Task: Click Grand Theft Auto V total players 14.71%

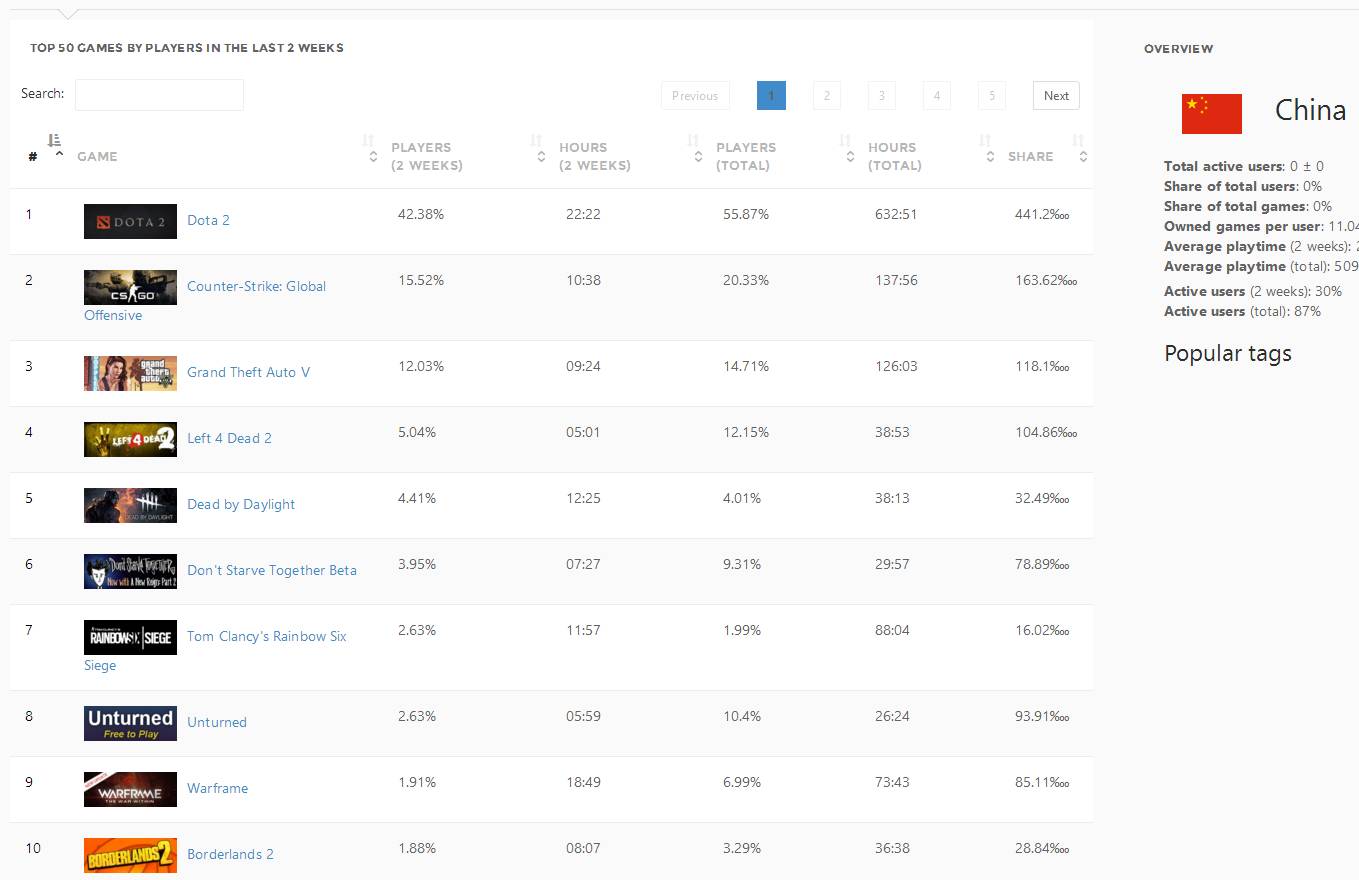Action: click(x=746, y=366)
